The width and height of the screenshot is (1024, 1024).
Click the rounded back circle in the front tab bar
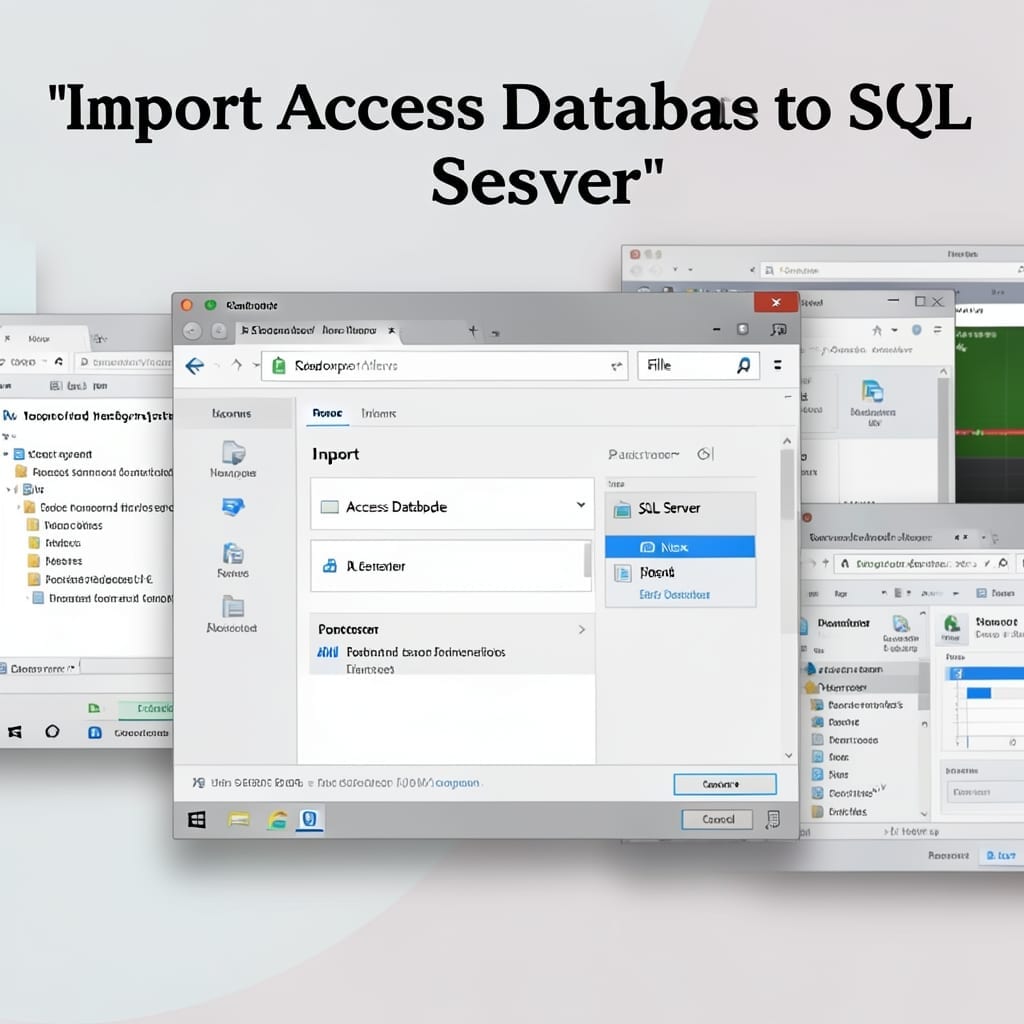(x=192, y=332)
